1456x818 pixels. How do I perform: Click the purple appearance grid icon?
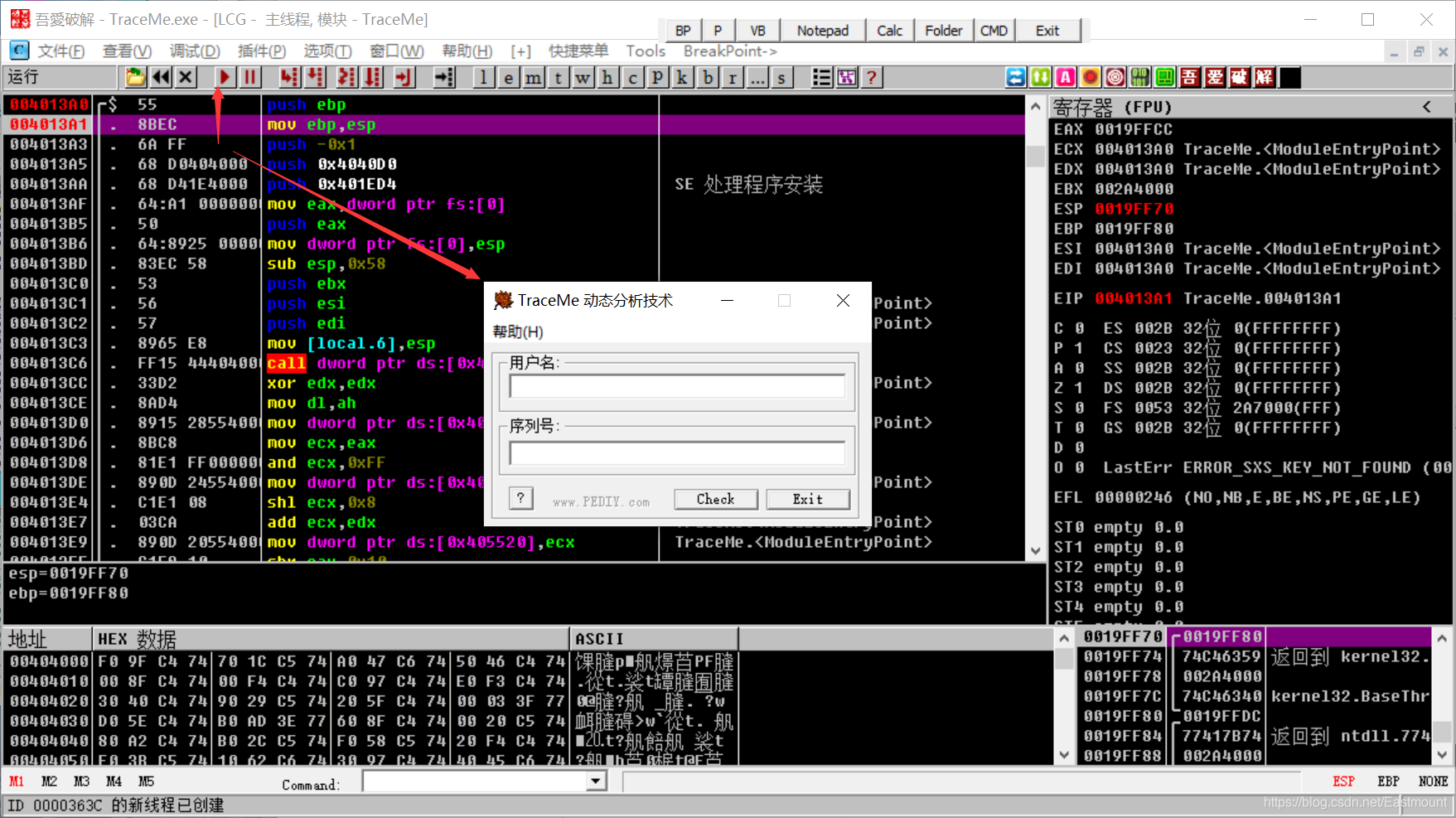(847, 77)
